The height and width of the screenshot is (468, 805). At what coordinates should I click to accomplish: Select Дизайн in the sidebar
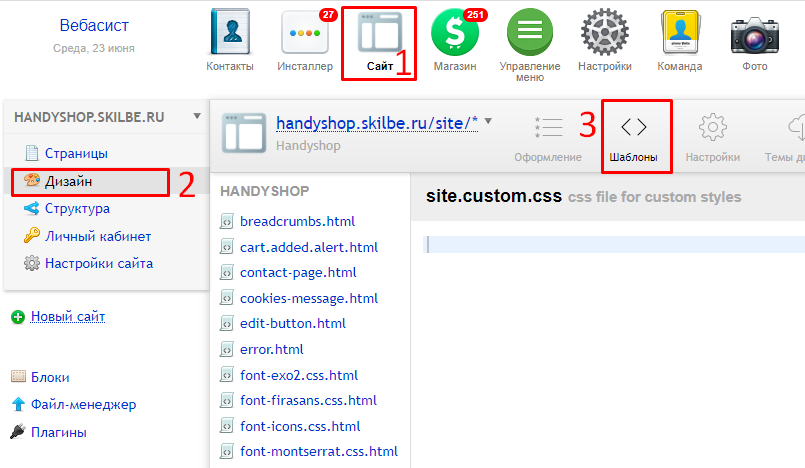[68, 181]
